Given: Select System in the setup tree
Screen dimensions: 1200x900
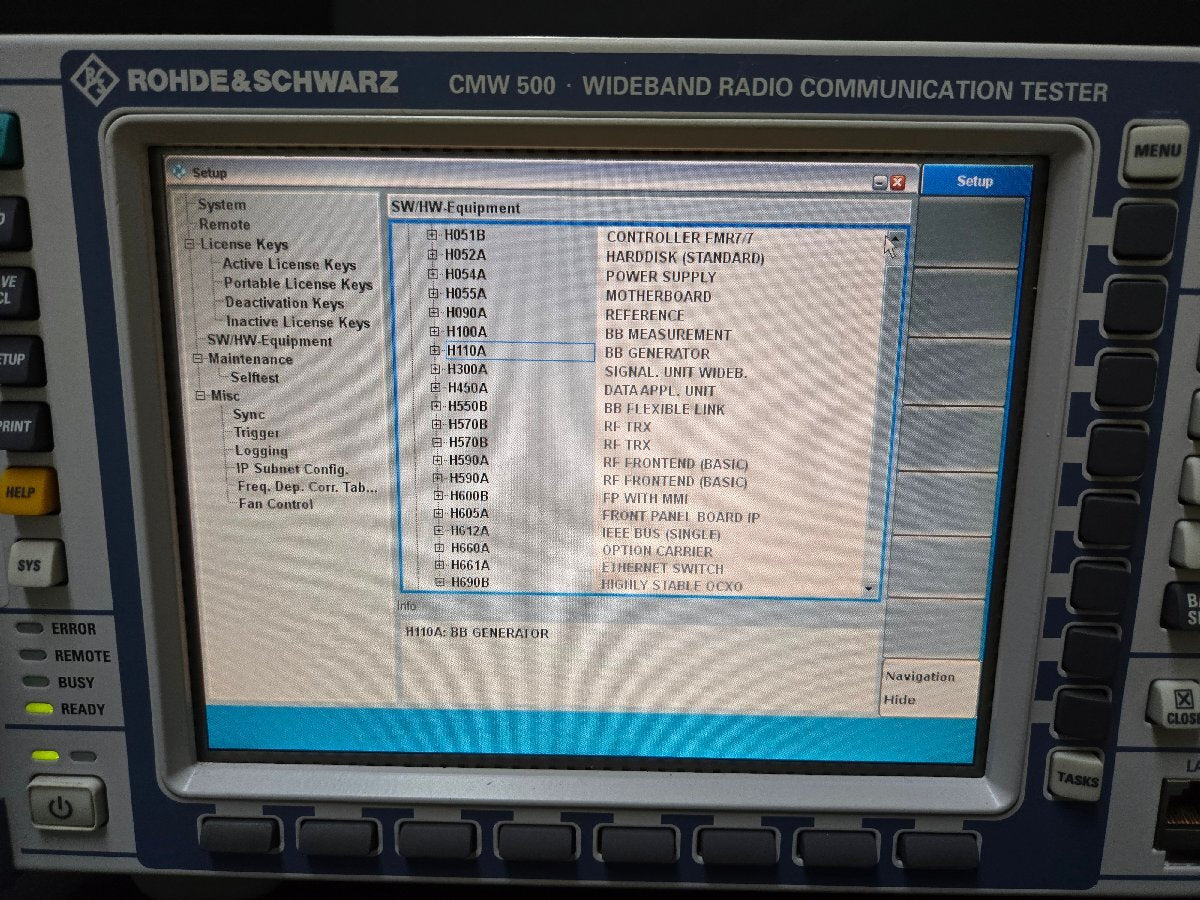Looking at the screenshot, I should click(221, 205).
